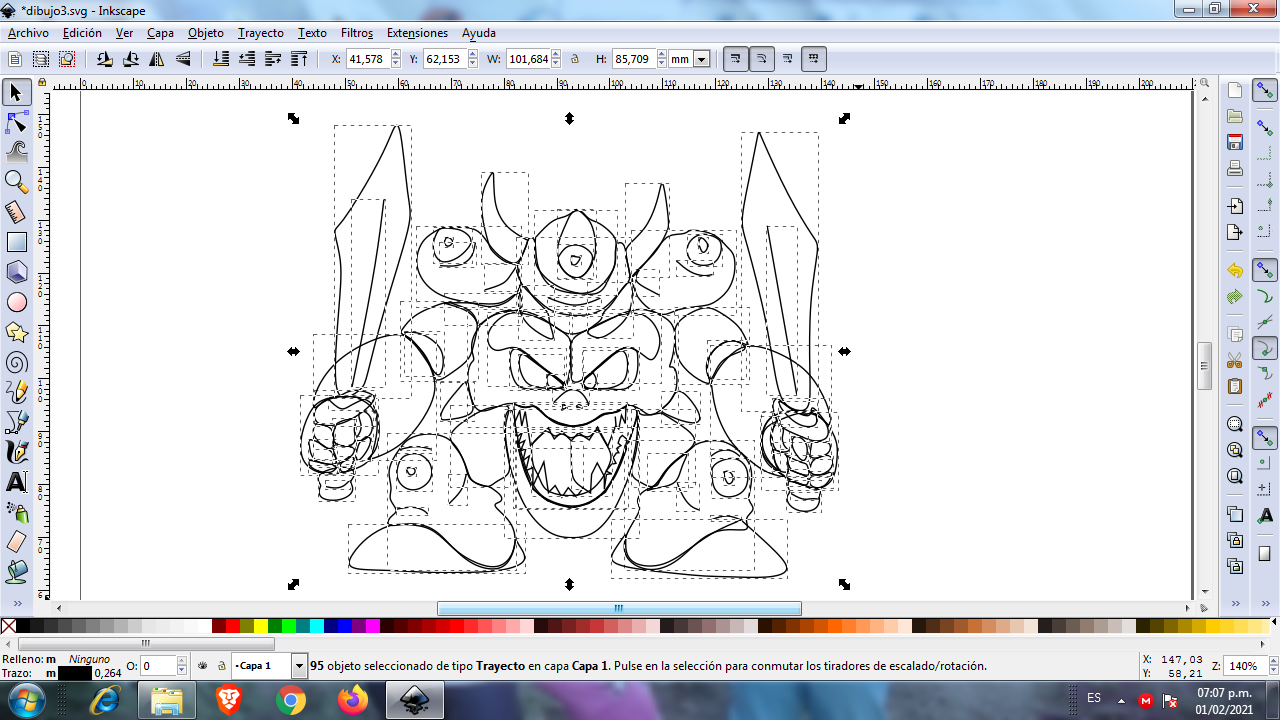1280x720 pixels.
Task: Click the no-paint X swatch
Action: click(8, 626)
